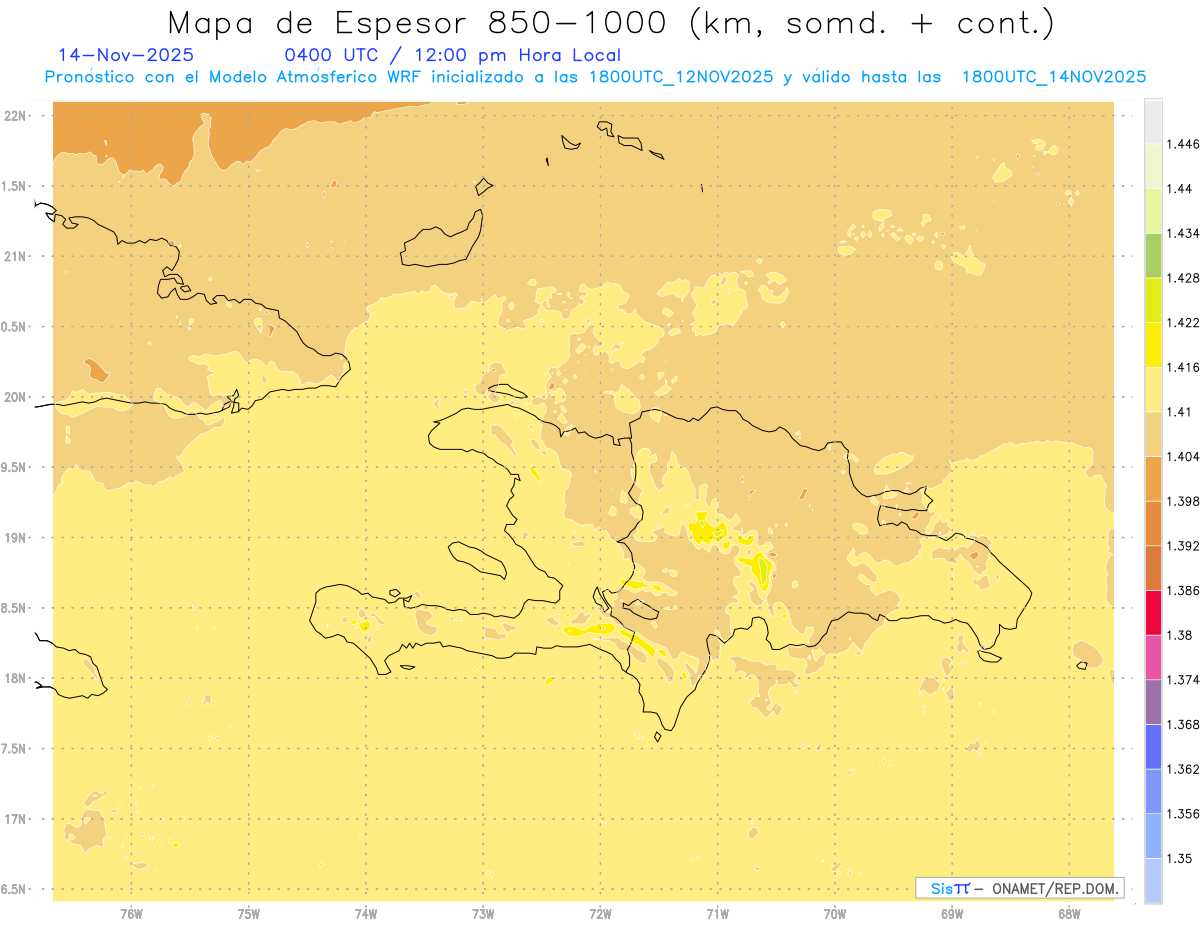
Task: Pick the tan swatch between 1.404 and 1.41
Action: point(1153,434)
